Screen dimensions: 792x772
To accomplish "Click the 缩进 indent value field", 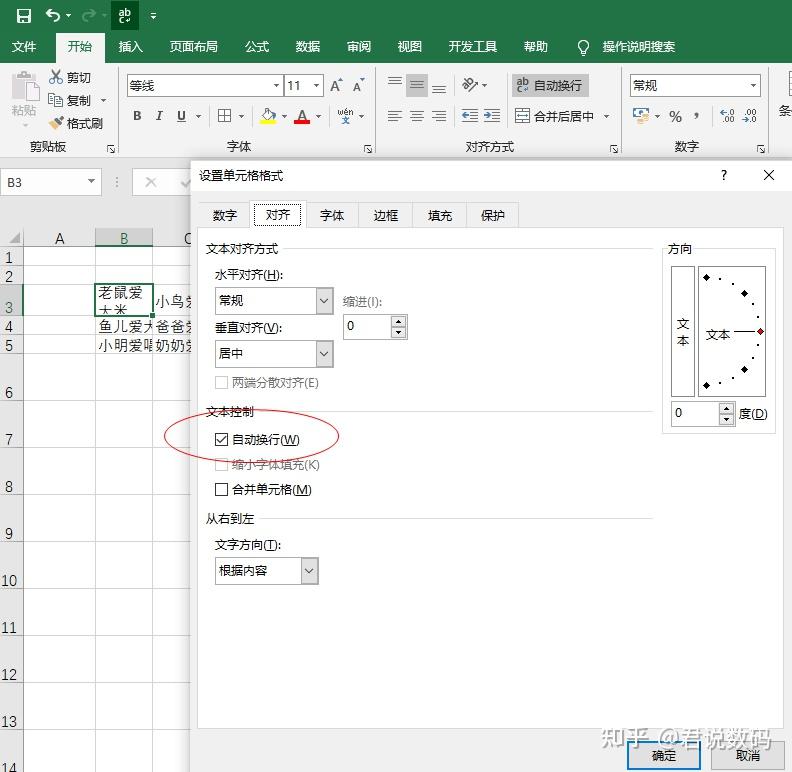I will [x=368, y=326].
